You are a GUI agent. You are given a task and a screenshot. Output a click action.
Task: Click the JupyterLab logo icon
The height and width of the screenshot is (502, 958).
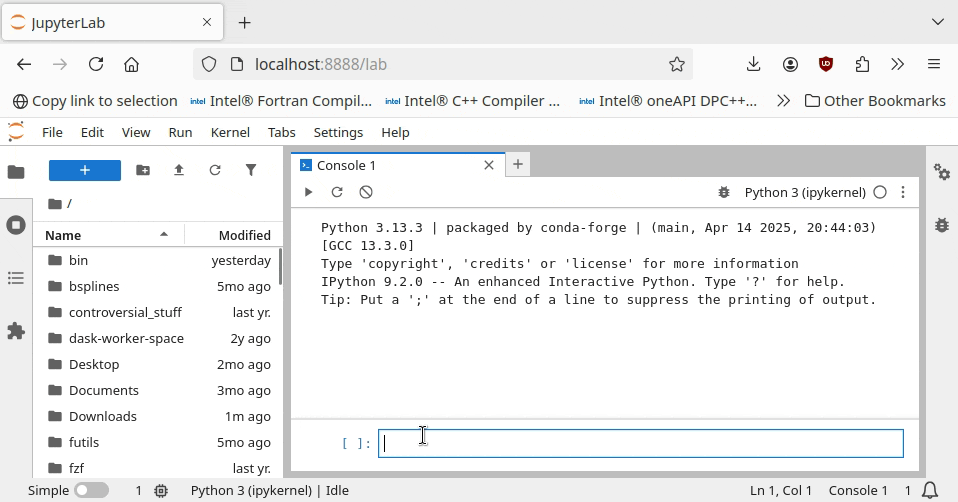coord(16,132)
